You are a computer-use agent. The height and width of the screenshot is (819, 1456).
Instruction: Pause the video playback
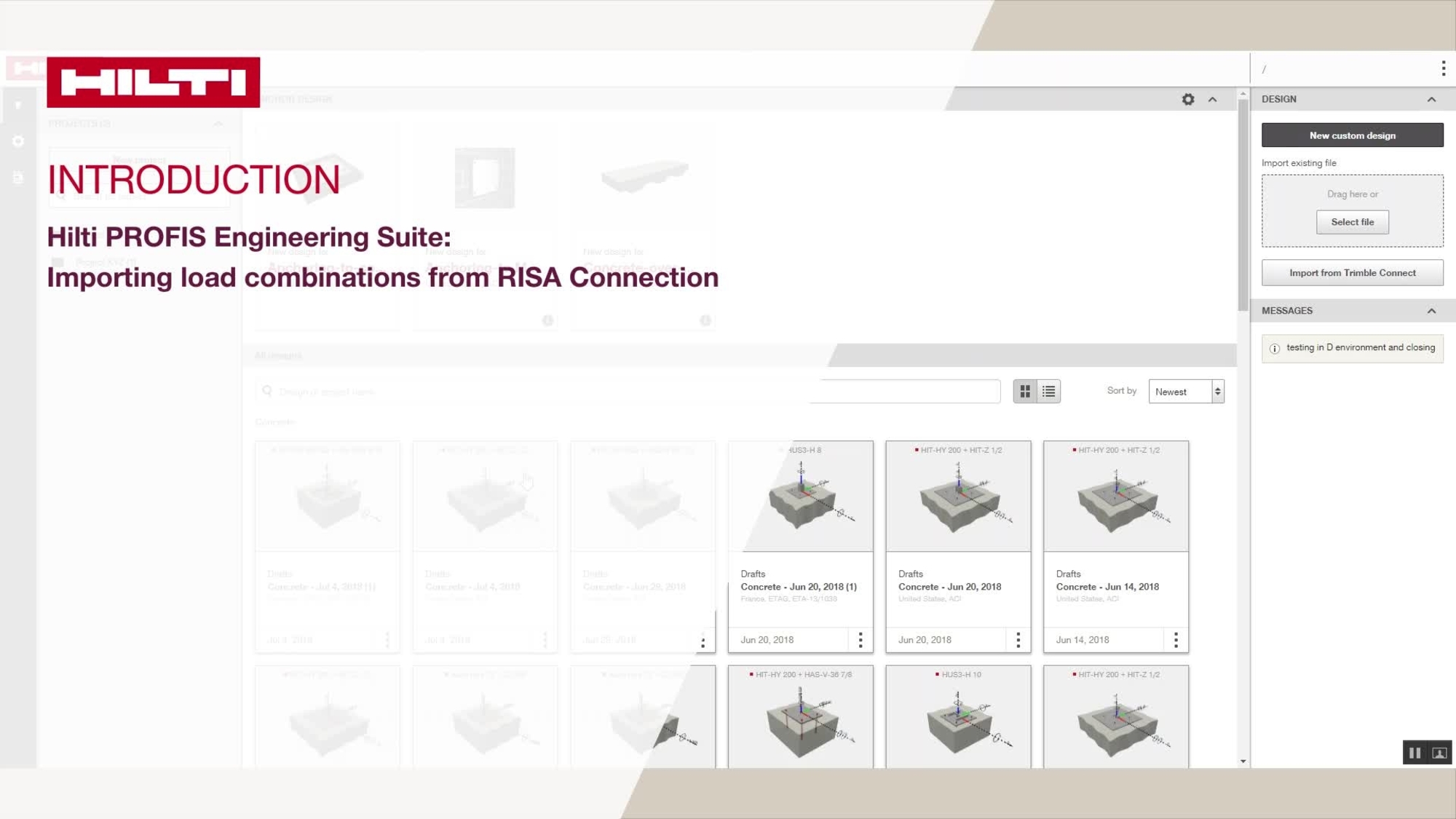[x=1415, y=753]
